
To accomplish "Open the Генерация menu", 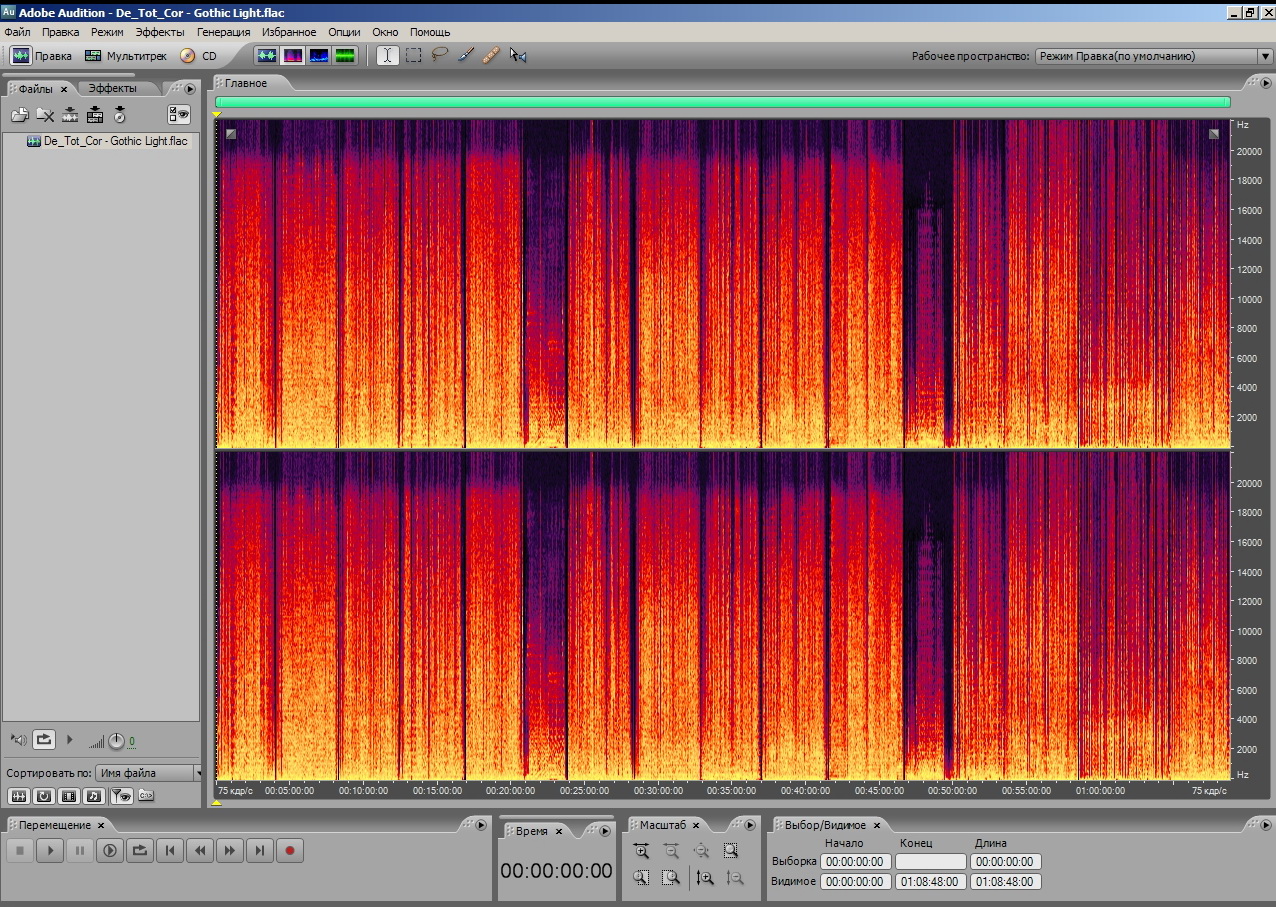I will (x=223, y=32).
